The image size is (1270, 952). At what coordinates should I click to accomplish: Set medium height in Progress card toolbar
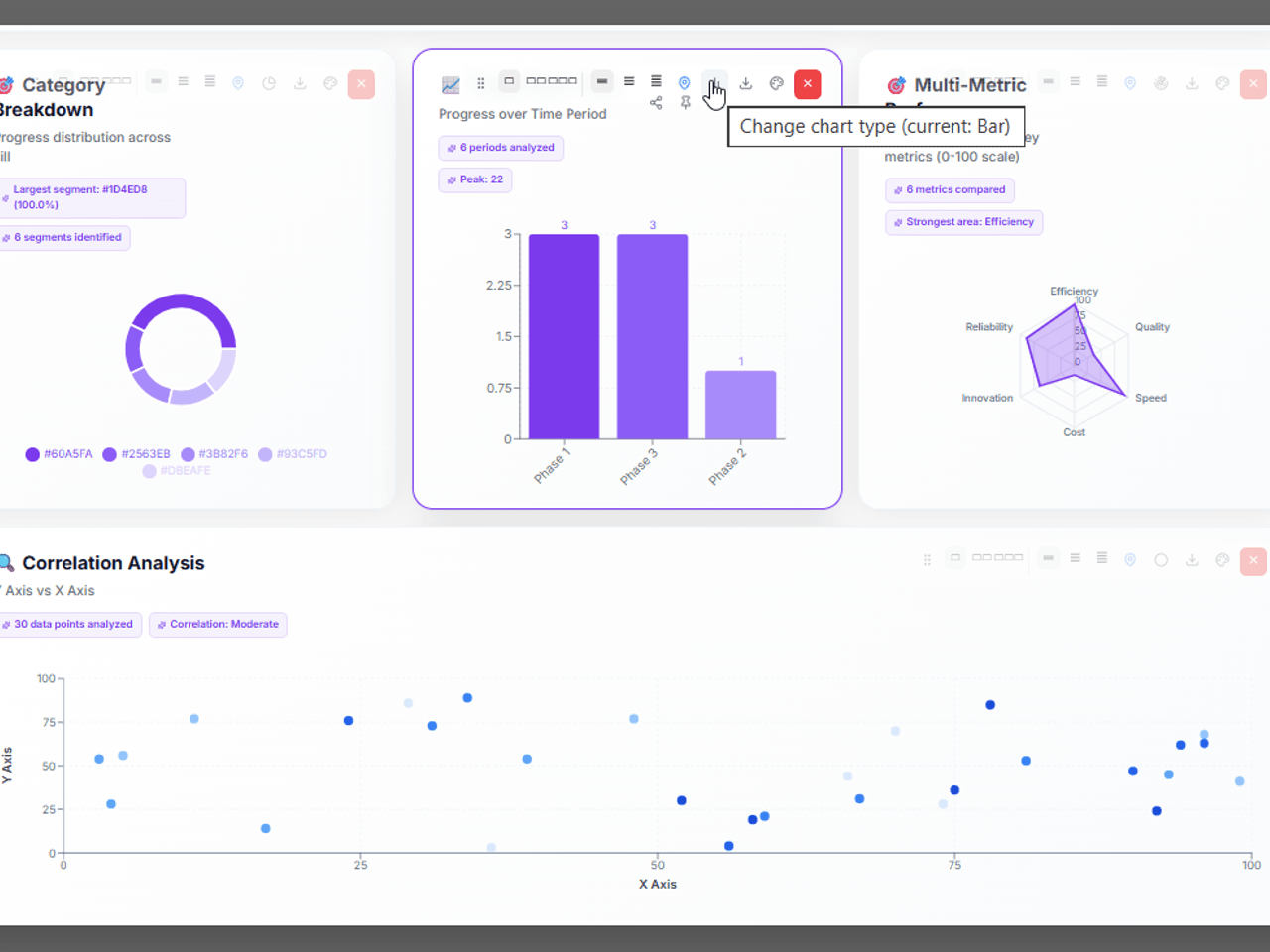[x=629, y=81]
